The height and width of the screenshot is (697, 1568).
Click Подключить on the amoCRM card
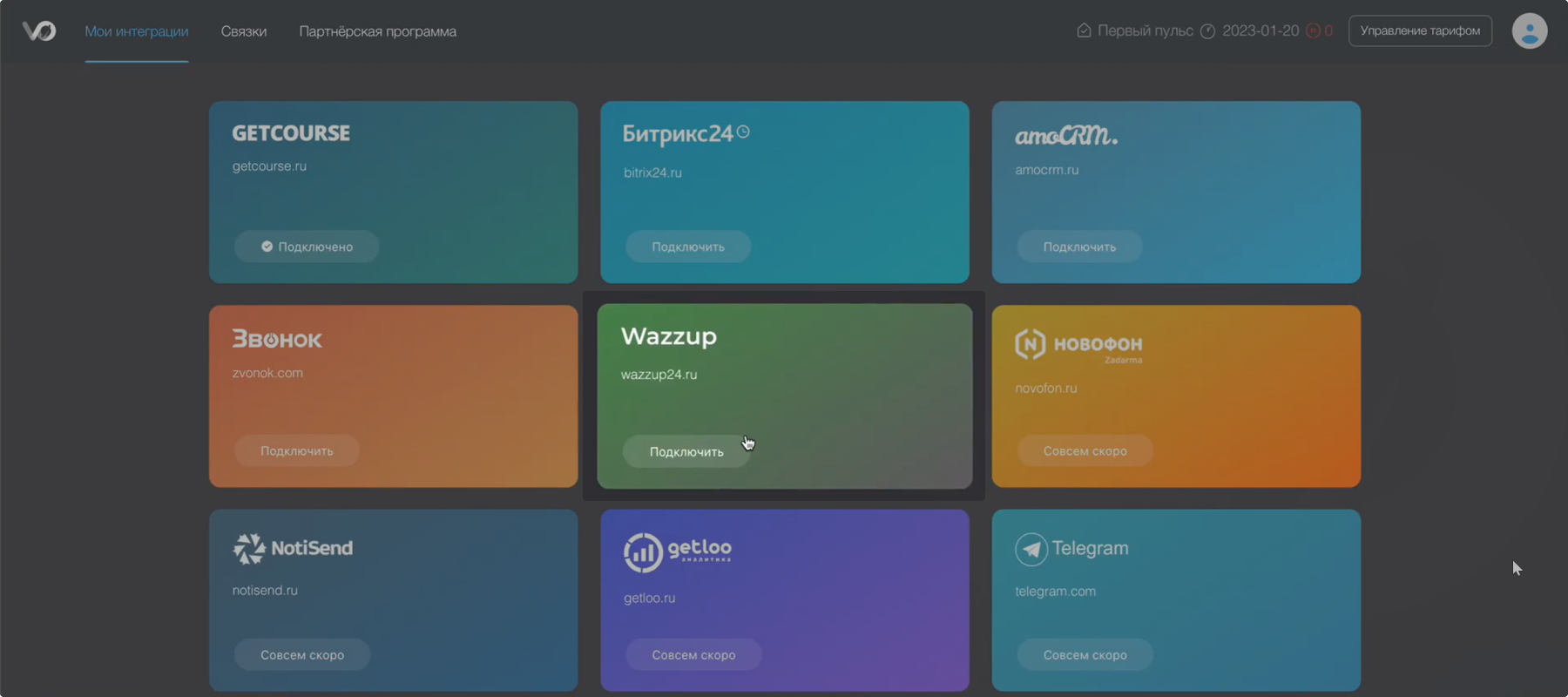(1079, 247)
